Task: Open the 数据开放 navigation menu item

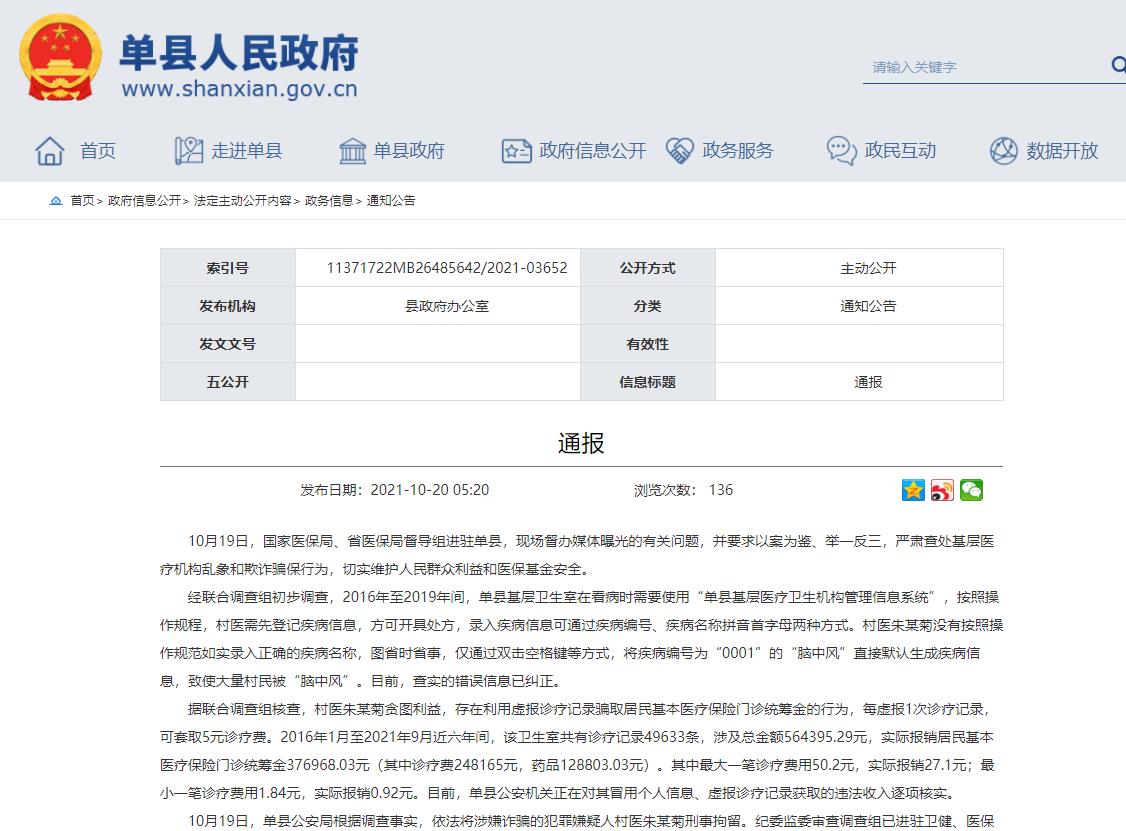Action: pos(1062,151)
